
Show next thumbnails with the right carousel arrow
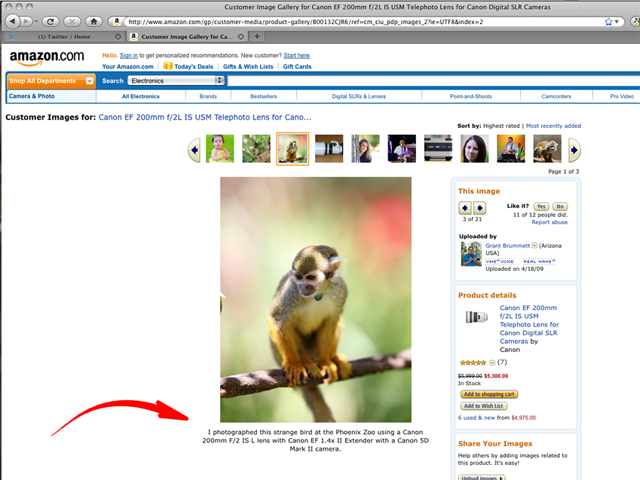pyautogui.click(x=574, y=150)
